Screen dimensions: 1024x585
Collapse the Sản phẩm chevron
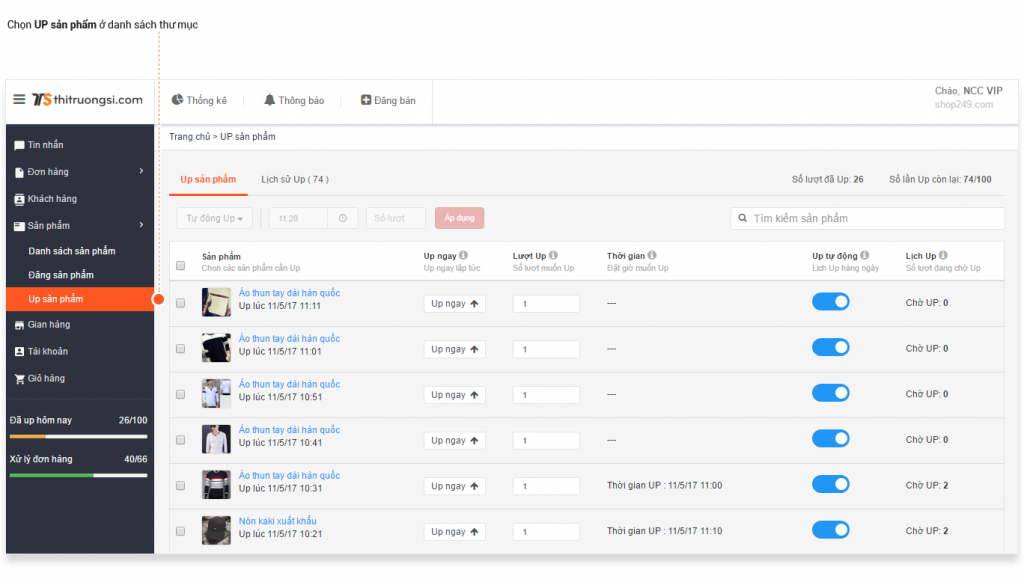(141, 225)
